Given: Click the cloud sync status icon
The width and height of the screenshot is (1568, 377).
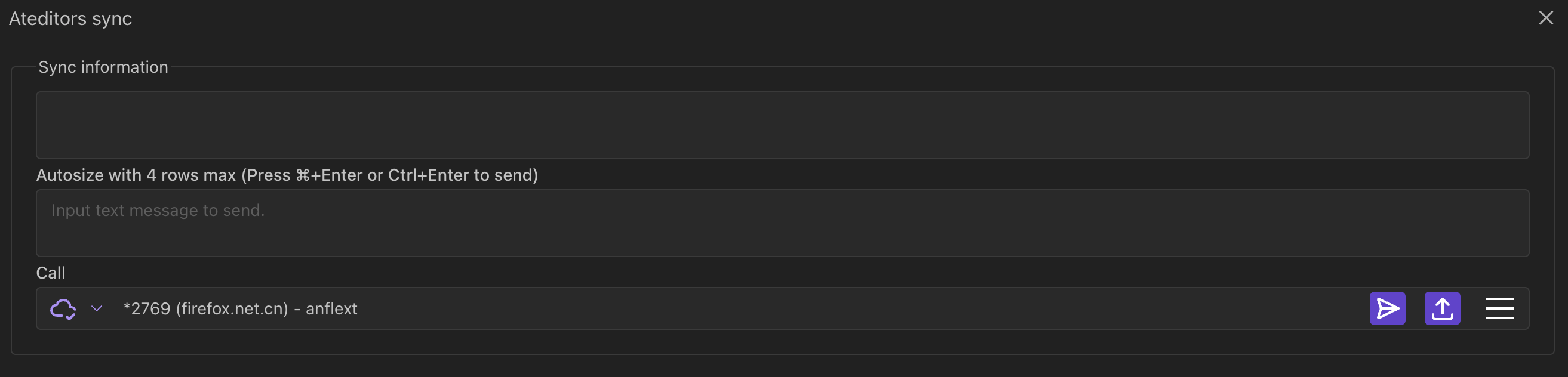Looking at the screenshot, I should (x=63, y=309).
